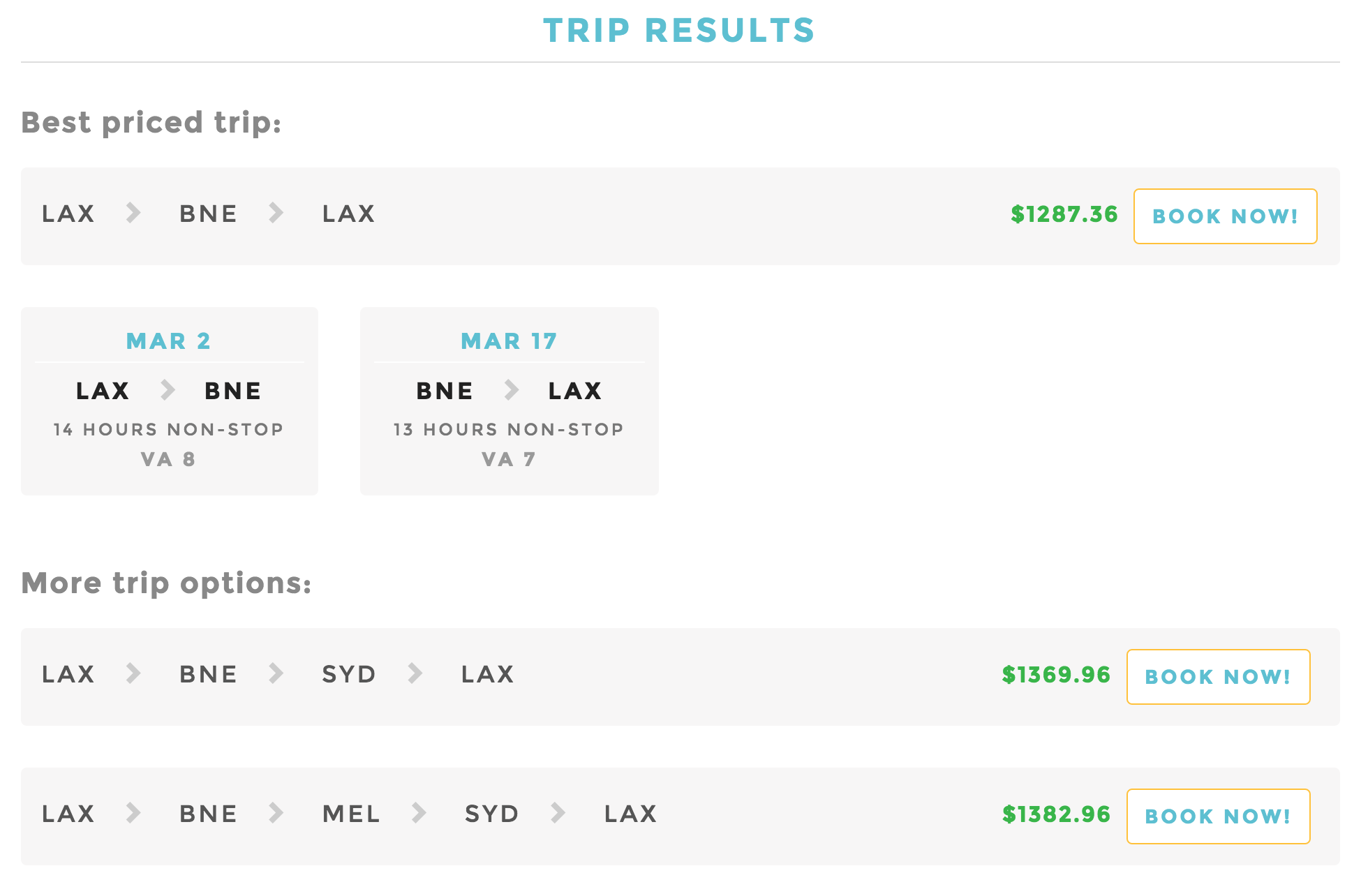Click the $1369.96 price
Screen dimensions: 1361x896
(x=1056, y=675)
